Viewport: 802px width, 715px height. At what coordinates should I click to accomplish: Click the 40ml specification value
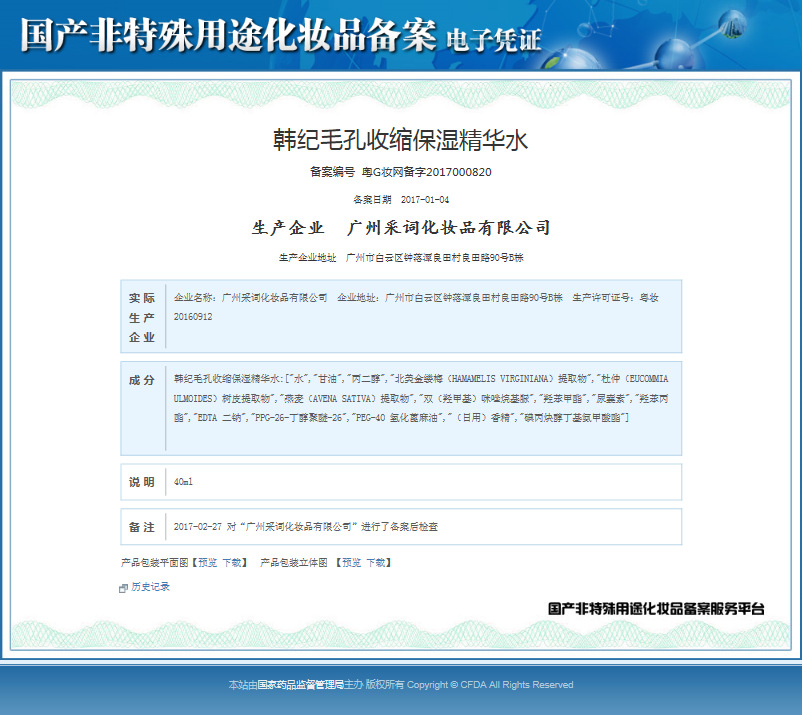pos(183,482)
